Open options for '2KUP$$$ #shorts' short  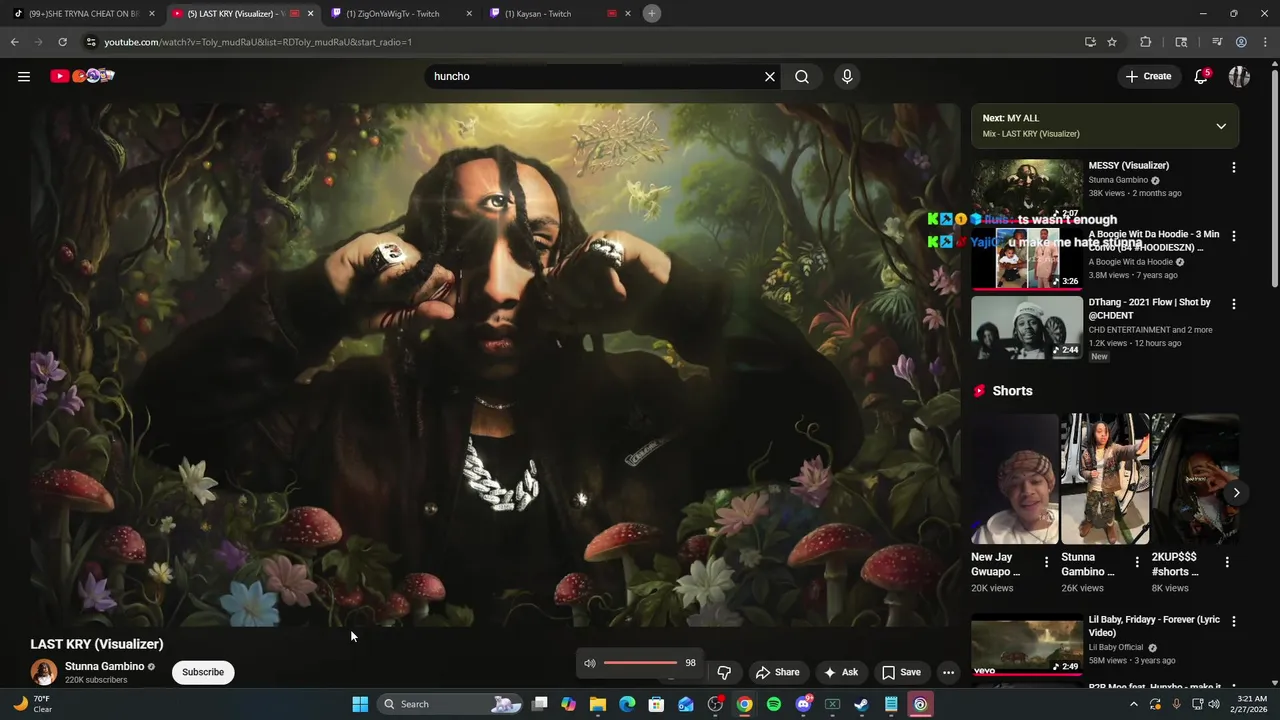click(1227, 562)
